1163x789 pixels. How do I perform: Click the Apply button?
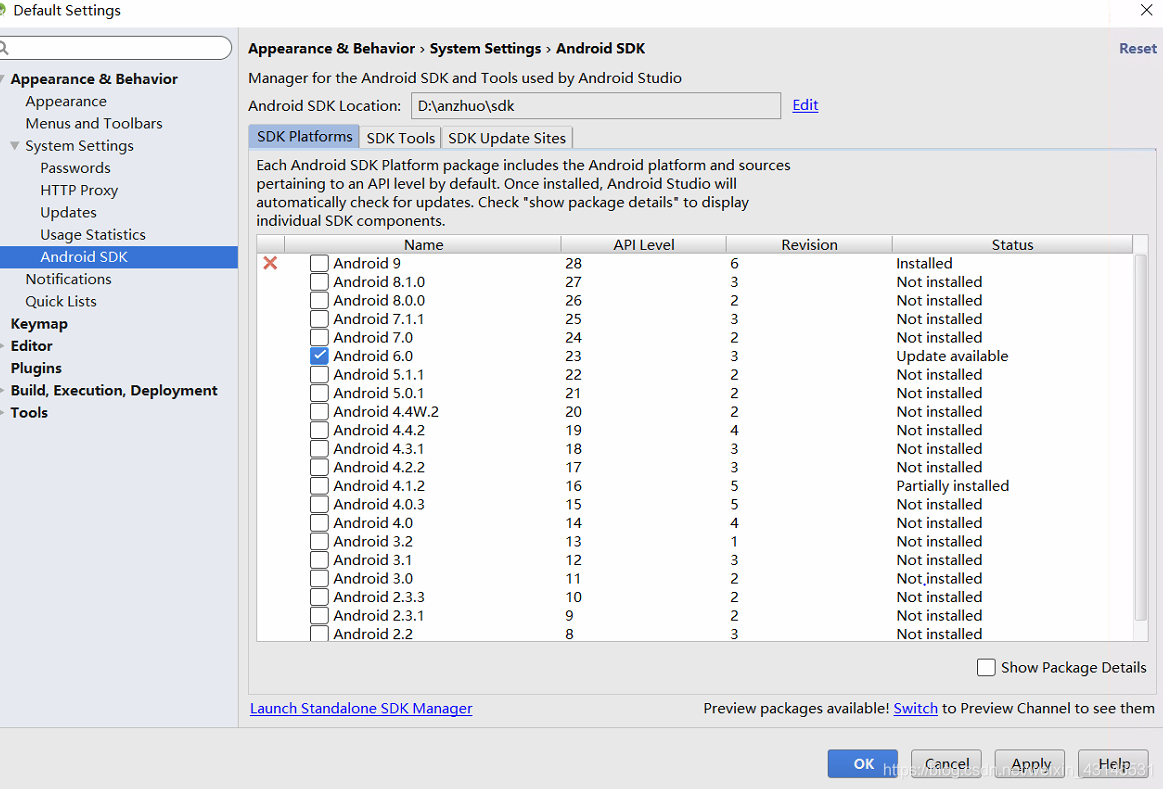tap(1030, 764)
